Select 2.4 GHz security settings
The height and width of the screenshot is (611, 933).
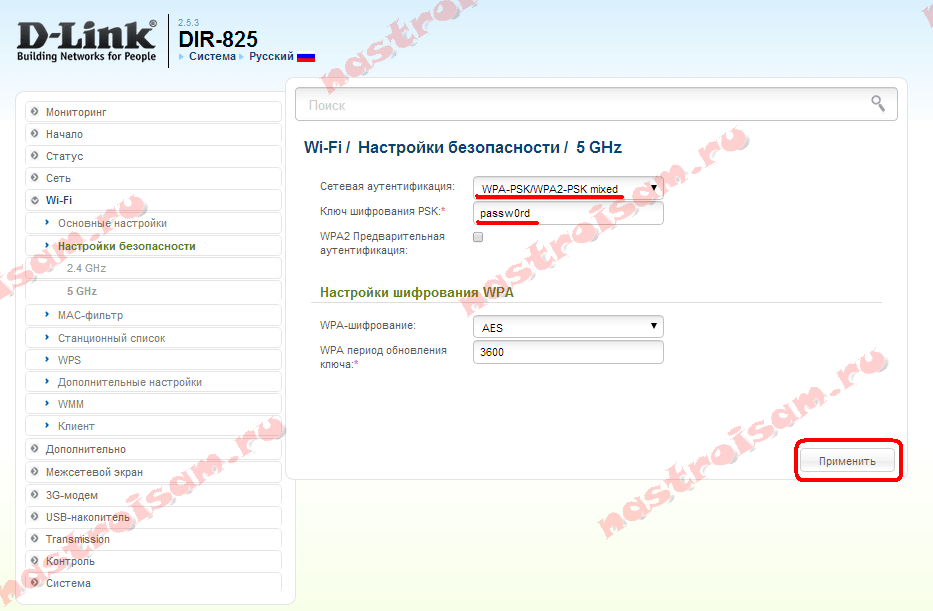pyautogui.click(x=86, y=269)
